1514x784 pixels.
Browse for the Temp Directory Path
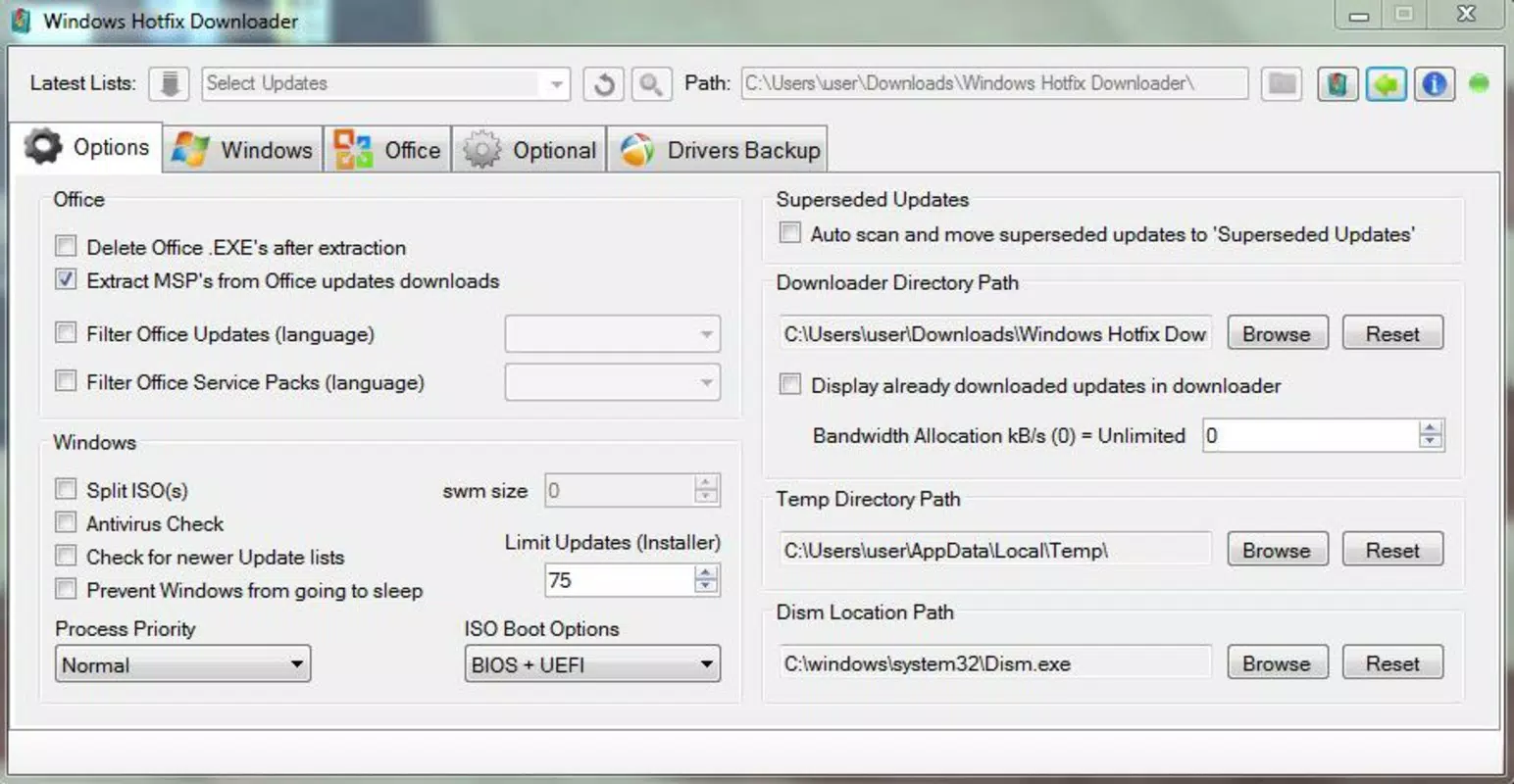coord(1277,551)
